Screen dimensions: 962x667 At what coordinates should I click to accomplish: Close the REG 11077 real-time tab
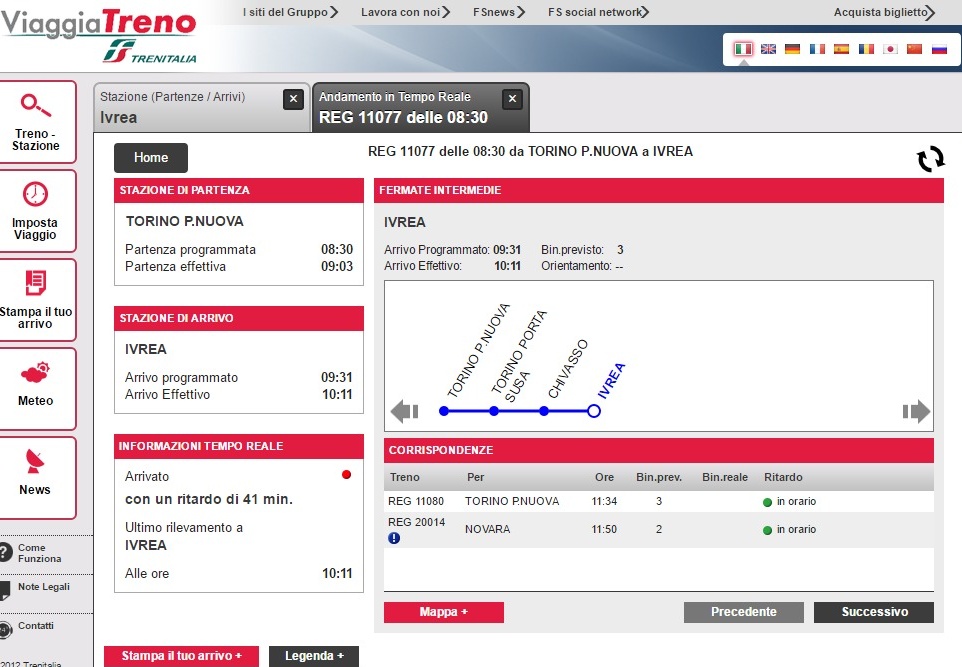pyautogui.click(x=512, y=99)
